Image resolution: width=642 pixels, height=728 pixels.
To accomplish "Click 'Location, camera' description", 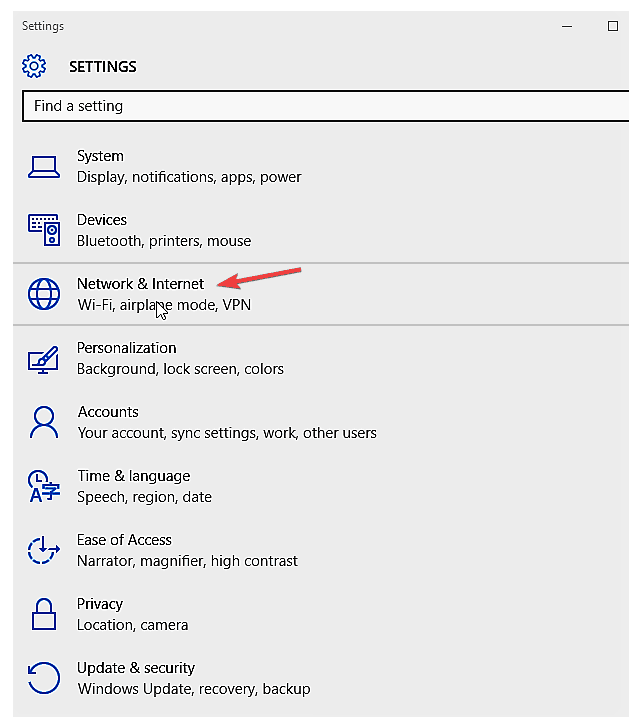I will pos(132,625).
